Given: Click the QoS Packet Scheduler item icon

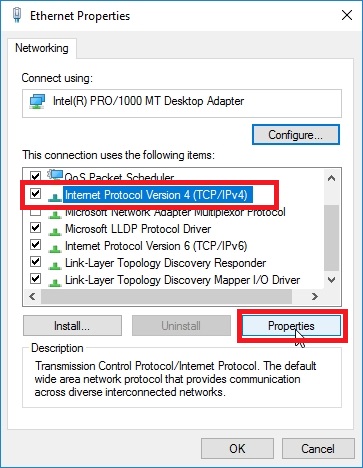Looking at the screenshot, I should 55,175.
